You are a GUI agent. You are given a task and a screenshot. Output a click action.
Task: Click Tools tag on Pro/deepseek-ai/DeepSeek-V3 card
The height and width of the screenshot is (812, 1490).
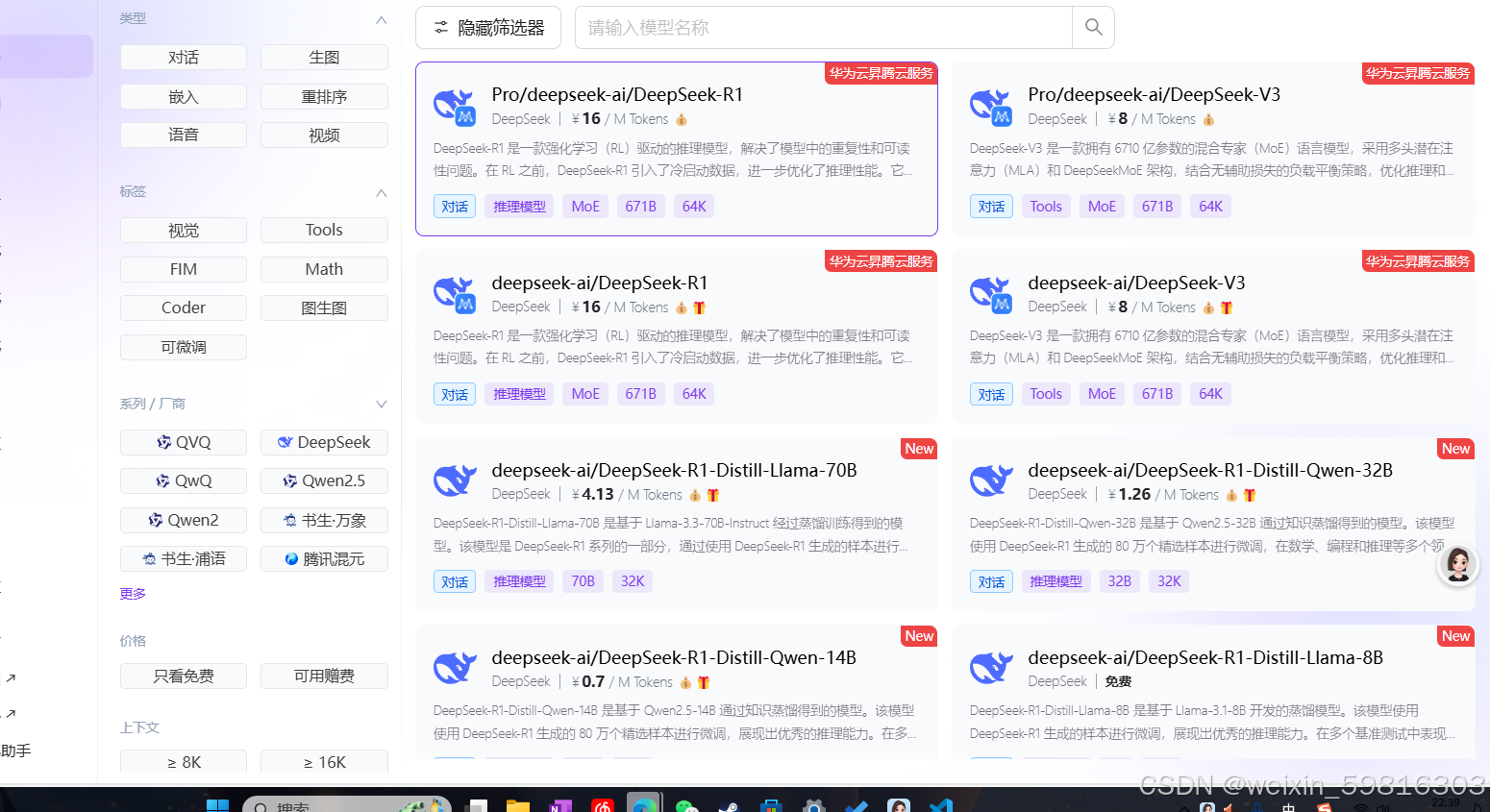(x=1046, y=207)
